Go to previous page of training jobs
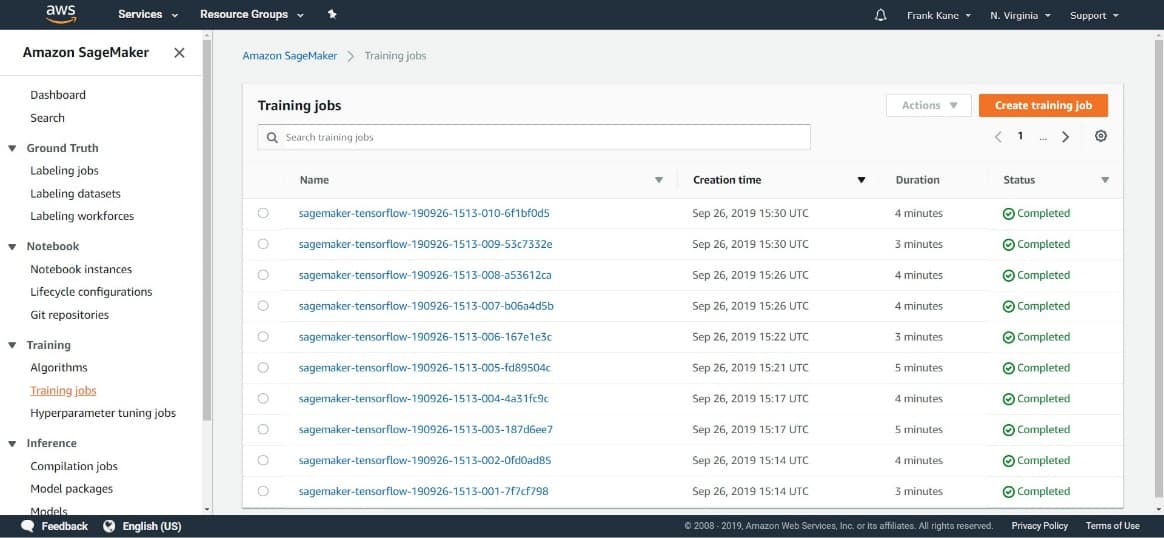This screenshot has height=538, width=1164. (998, 137)
